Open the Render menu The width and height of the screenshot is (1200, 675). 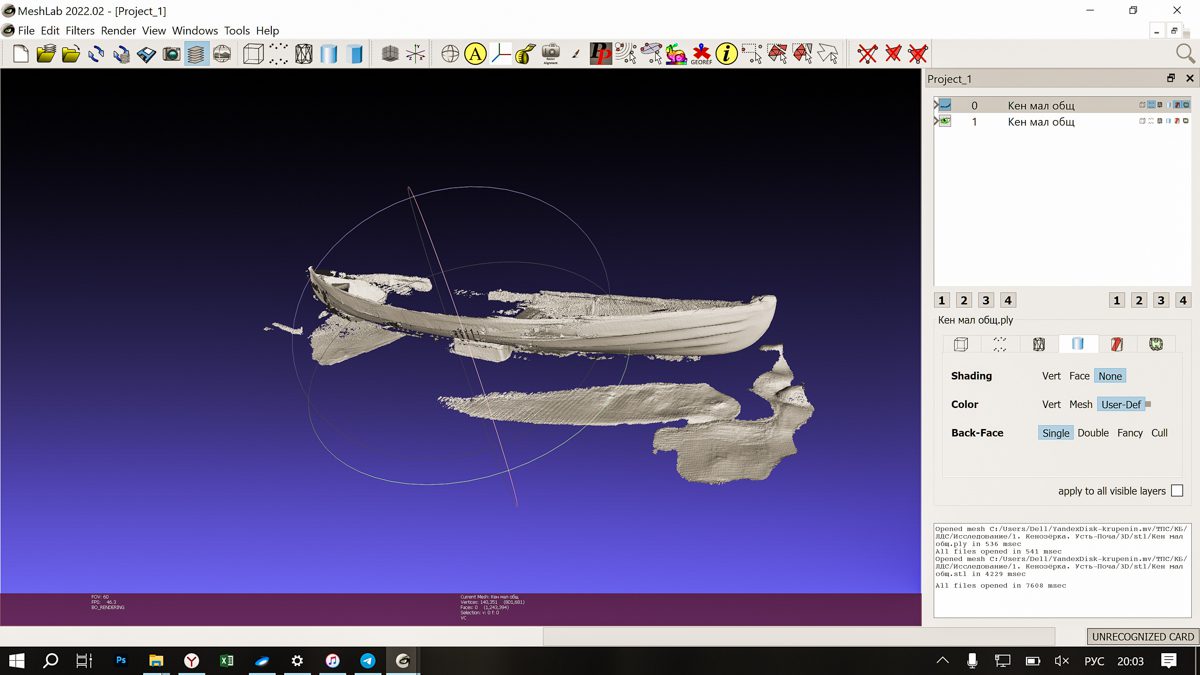click(118, 31)
